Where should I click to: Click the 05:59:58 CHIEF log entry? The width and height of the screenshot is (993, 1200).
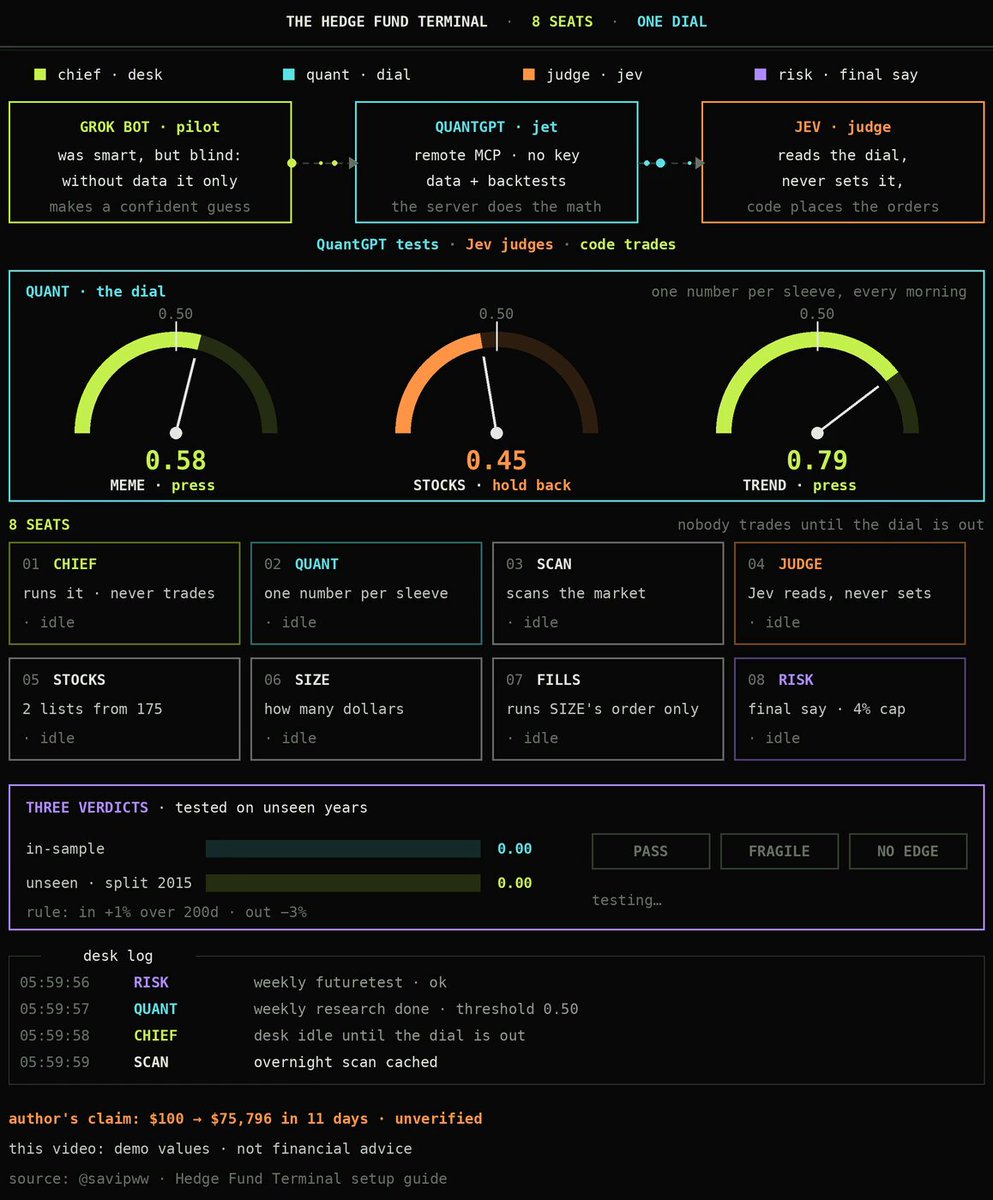tap(272, 1035)
